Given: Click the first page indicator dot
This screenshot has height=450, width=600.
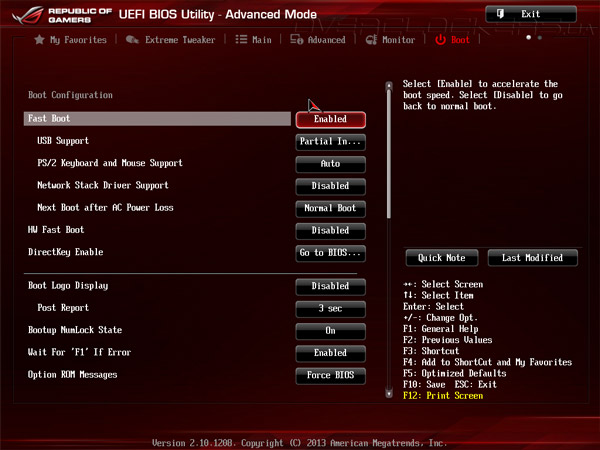Looking at the screenshot, I should tap(528, 38).
